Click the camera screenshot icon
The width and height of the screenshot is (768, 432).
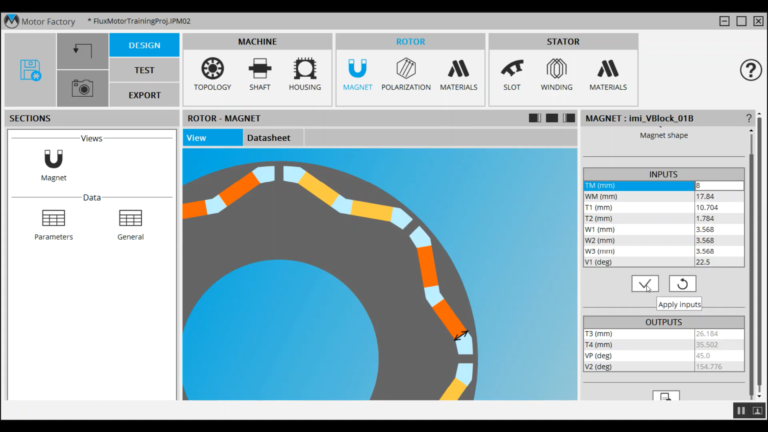pos(82,88)
